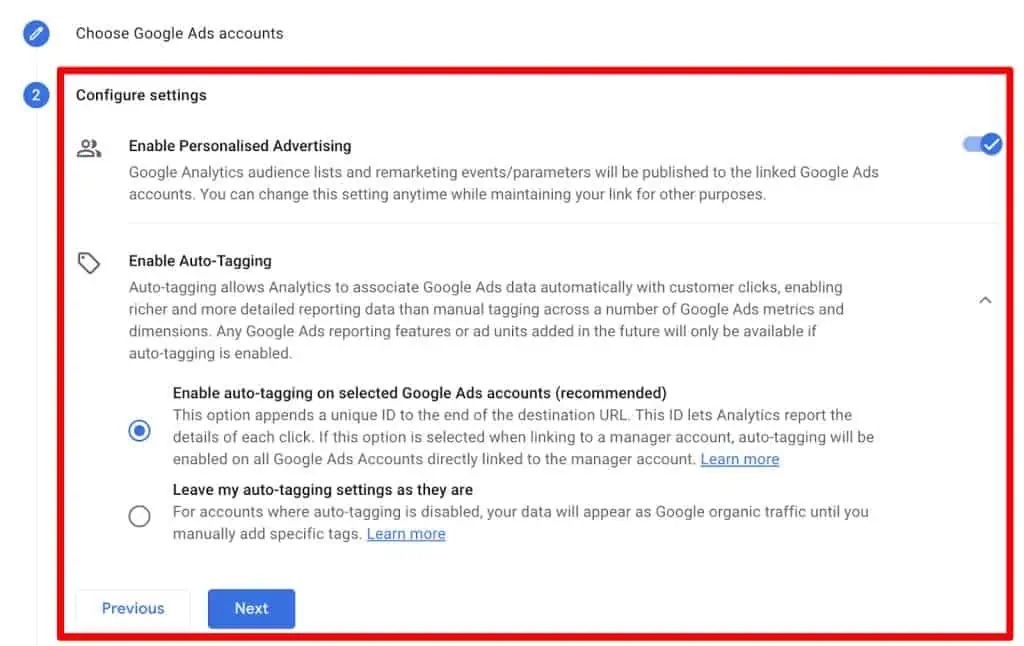Click the chevron to hide auto-tagging details

click(x=985, y=299)
